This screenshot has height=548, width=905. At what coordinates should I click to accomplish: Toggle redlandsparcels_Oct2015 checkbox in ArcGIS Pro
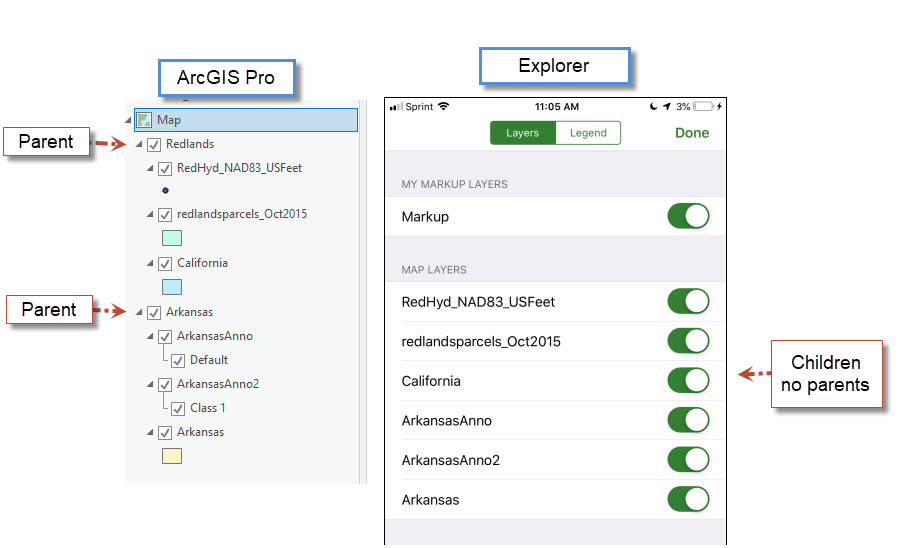165,215
